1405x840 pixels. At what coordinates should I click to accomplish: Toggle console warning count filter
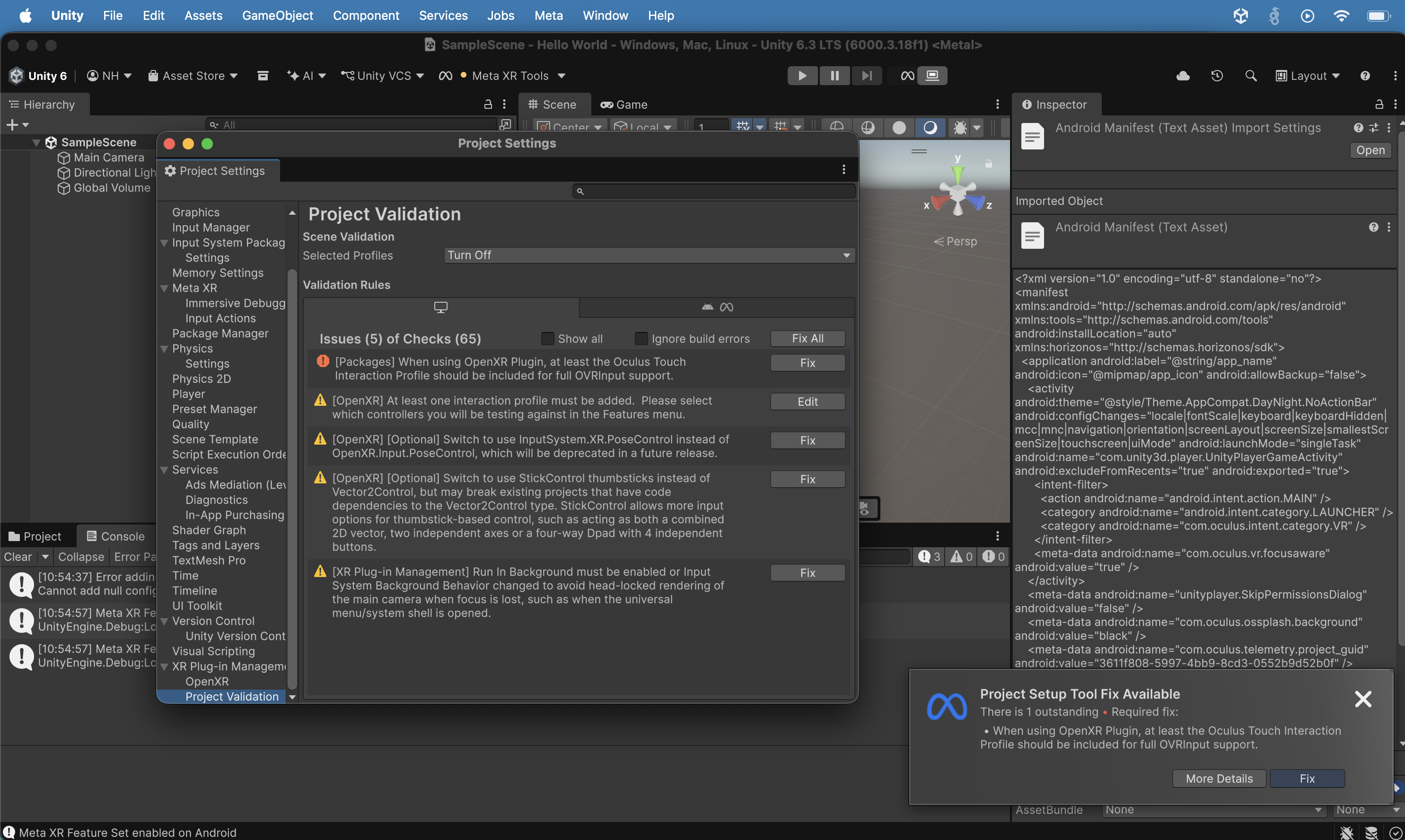tap(962, 557)
